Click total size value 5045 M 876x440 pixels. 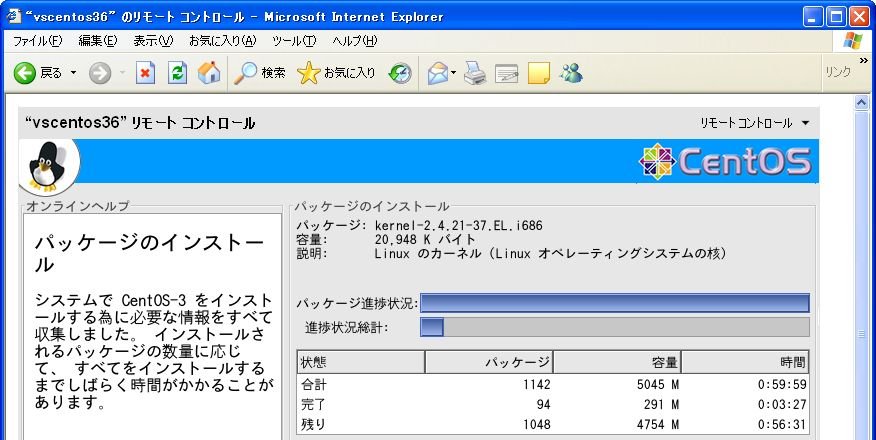658,385
